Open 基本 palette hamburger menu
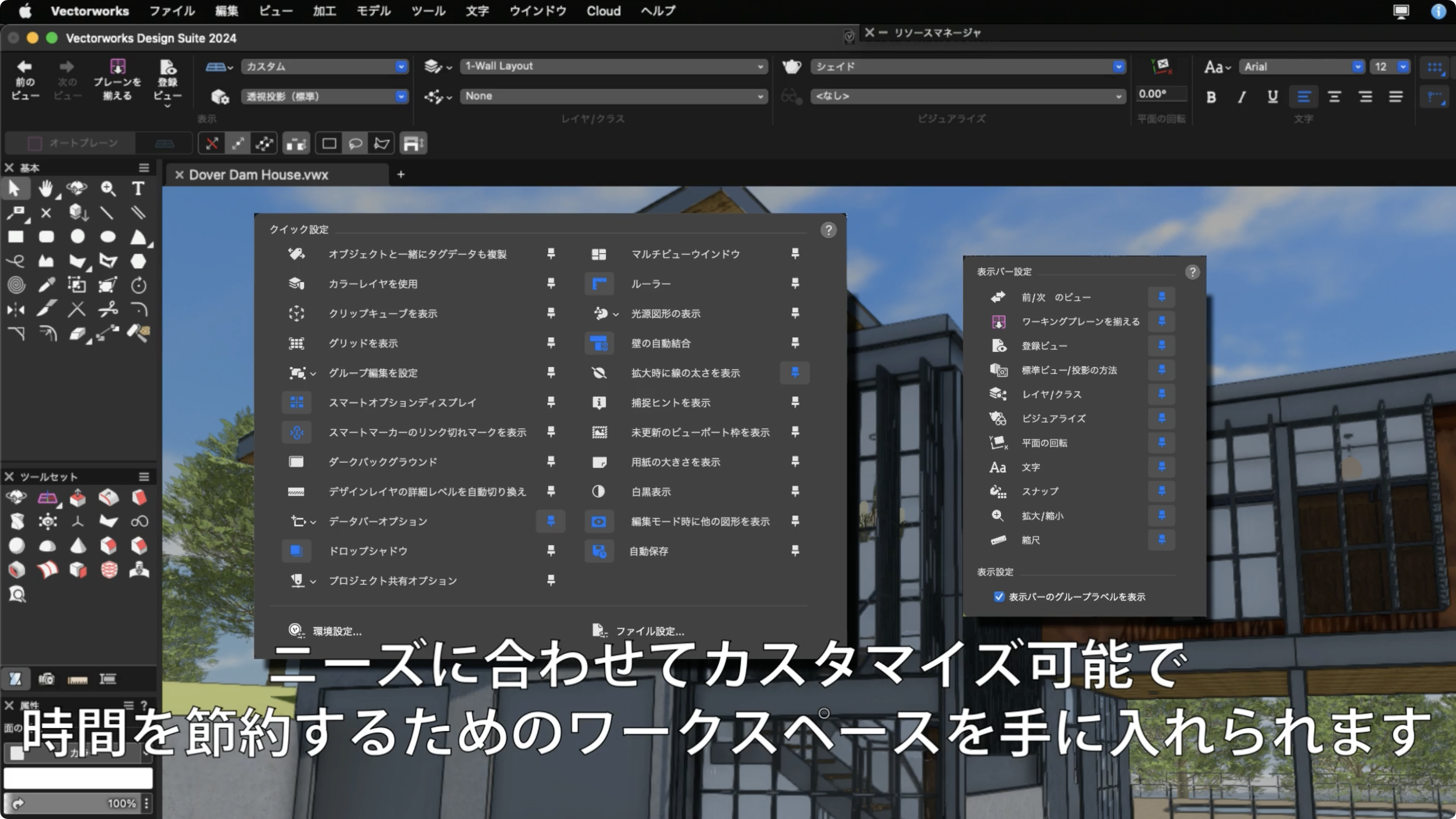Screen dimensions: 1456x819 coord(144,168)
